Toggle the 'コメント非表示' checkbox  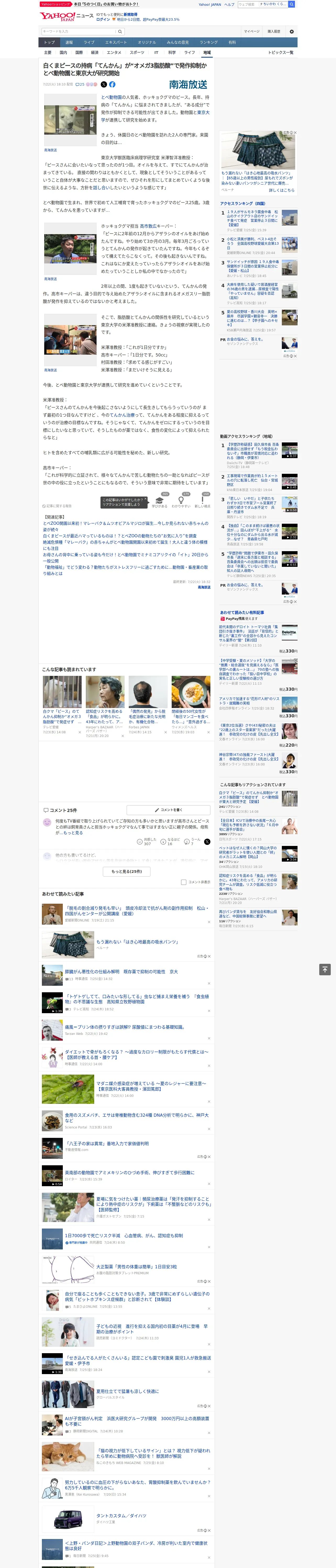(x=183, y=882)
